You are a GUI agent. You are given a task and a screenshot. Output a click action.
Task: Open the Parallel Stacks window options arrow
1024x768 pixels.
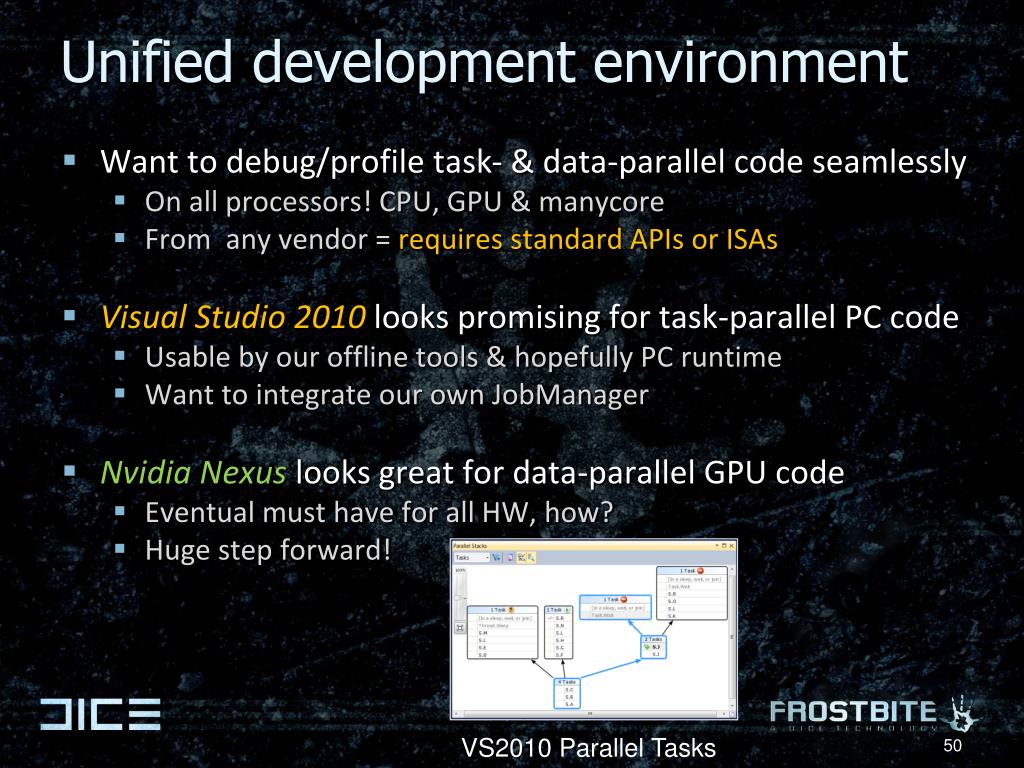click(x=716, y=545)
